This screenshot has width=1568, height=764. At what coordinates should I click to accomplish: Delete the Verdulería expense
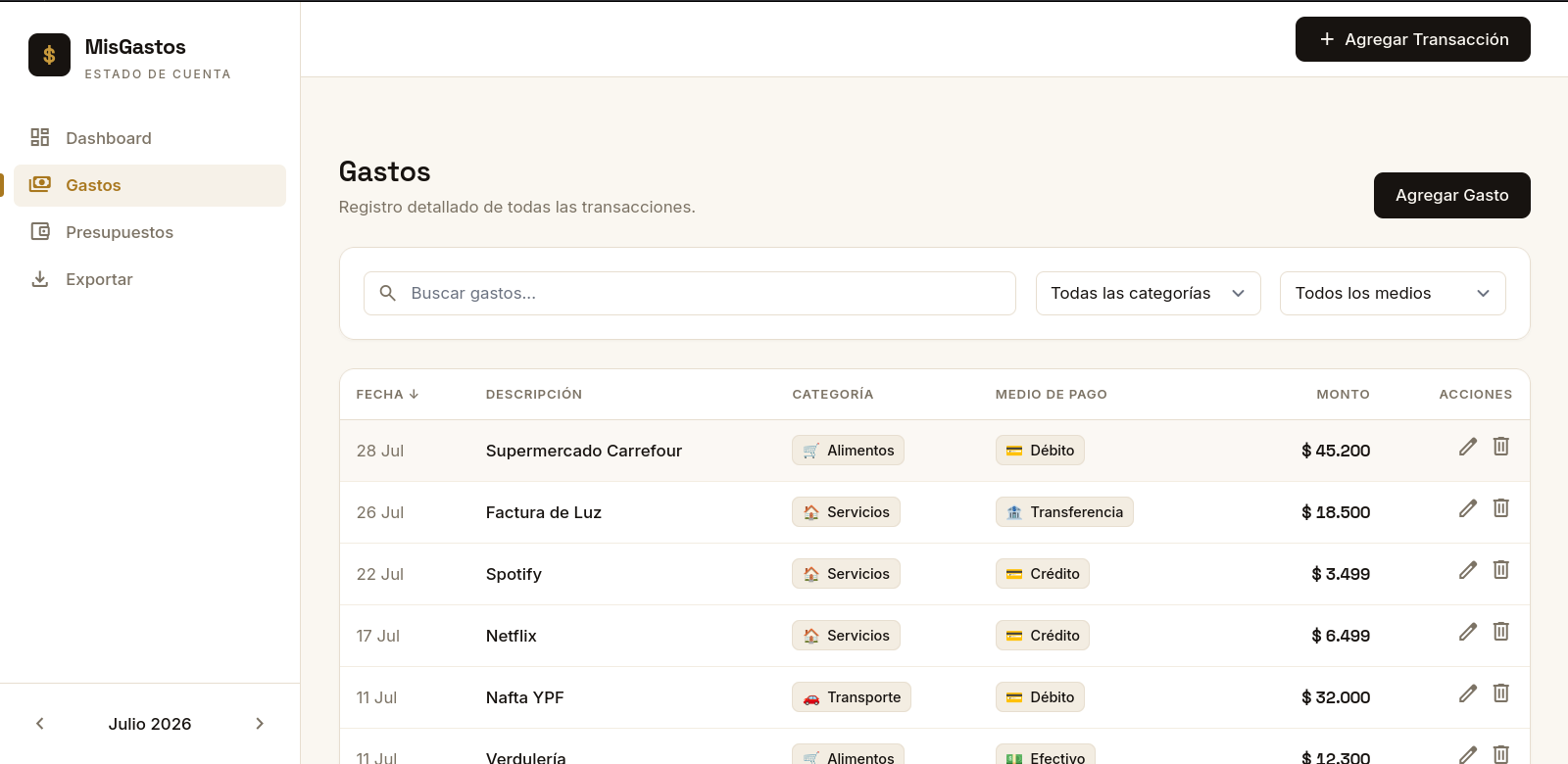pyautogui.click(x=1501, y=754)
